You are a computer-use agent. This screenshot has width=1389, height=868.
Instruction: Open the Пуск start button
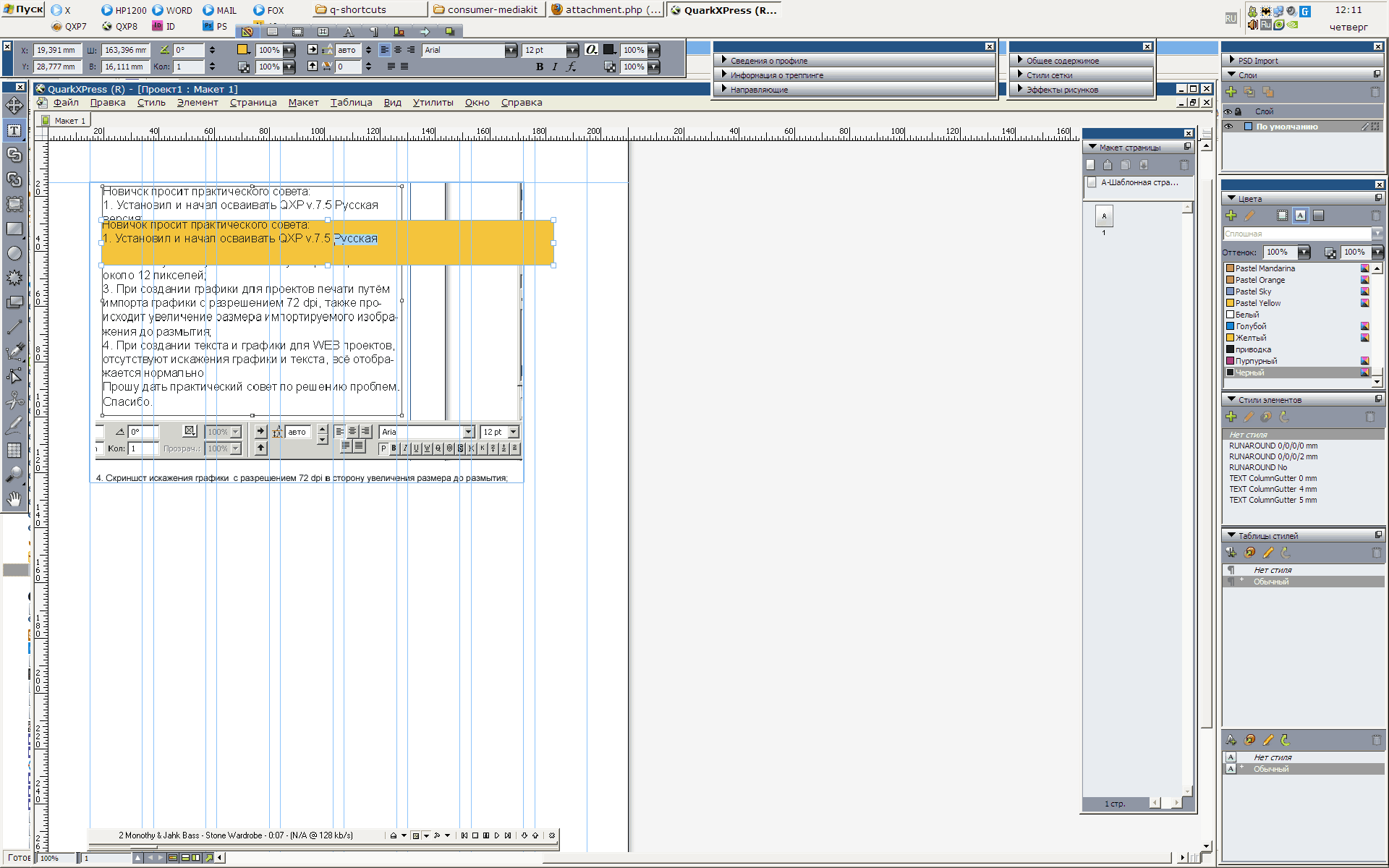click(23, 9)
